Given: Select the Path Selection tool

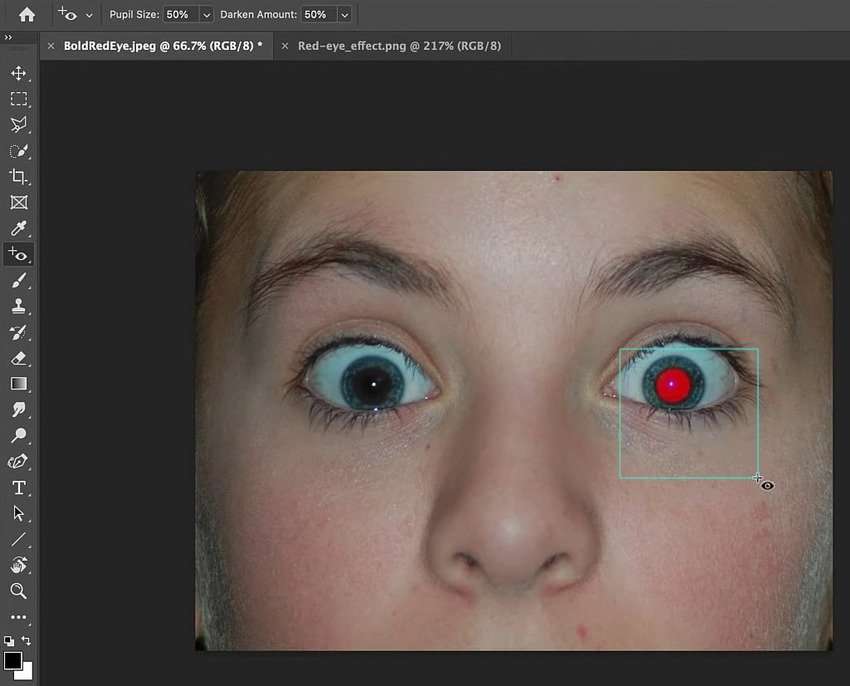Looking at the screenshot, I should (x=19, y=514).
